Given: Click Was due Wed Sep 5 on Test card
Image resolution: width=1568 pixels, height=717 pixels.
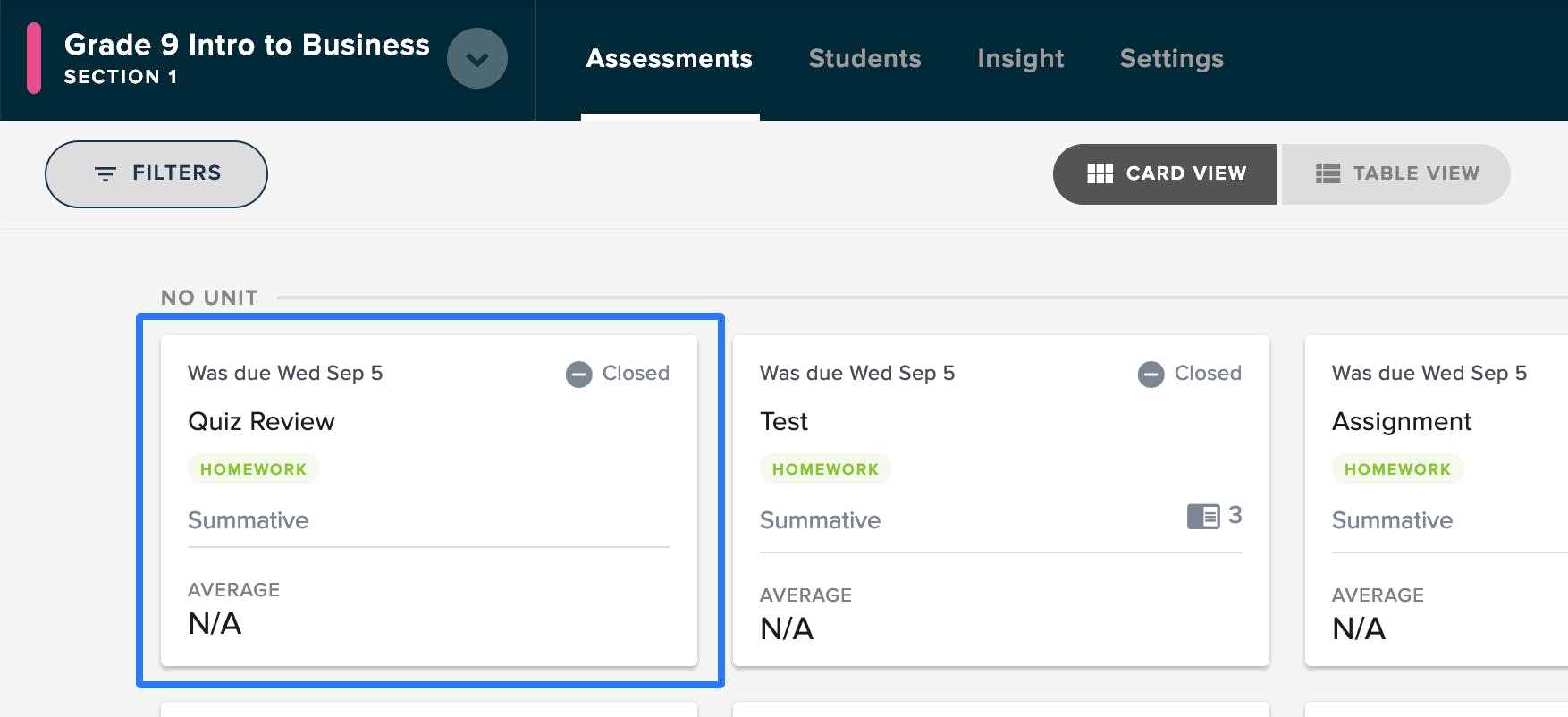Looking at the screenshot, I should (857, 374).
